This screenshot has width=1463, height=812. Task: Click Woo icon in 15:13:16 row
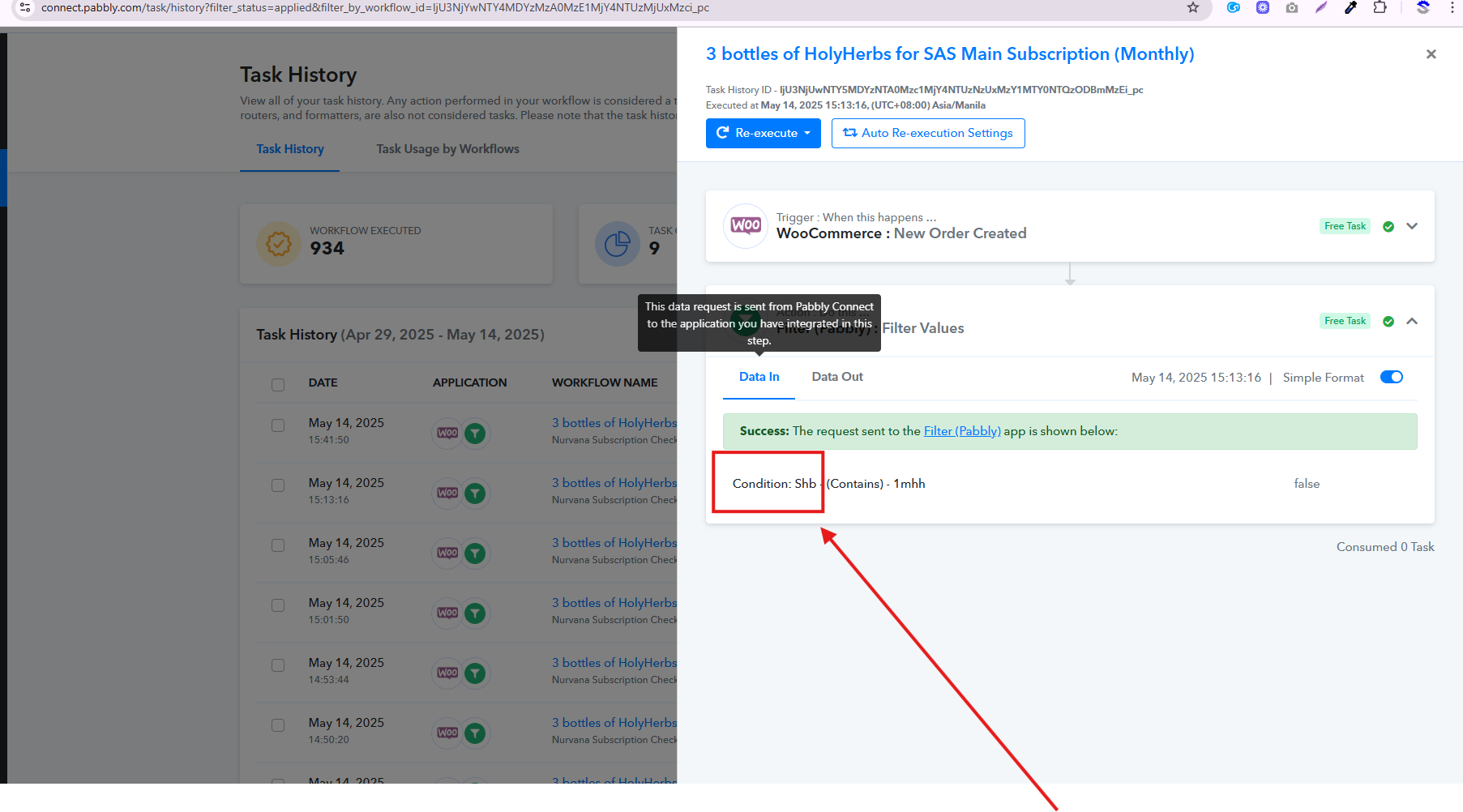[x=447, y=493]
